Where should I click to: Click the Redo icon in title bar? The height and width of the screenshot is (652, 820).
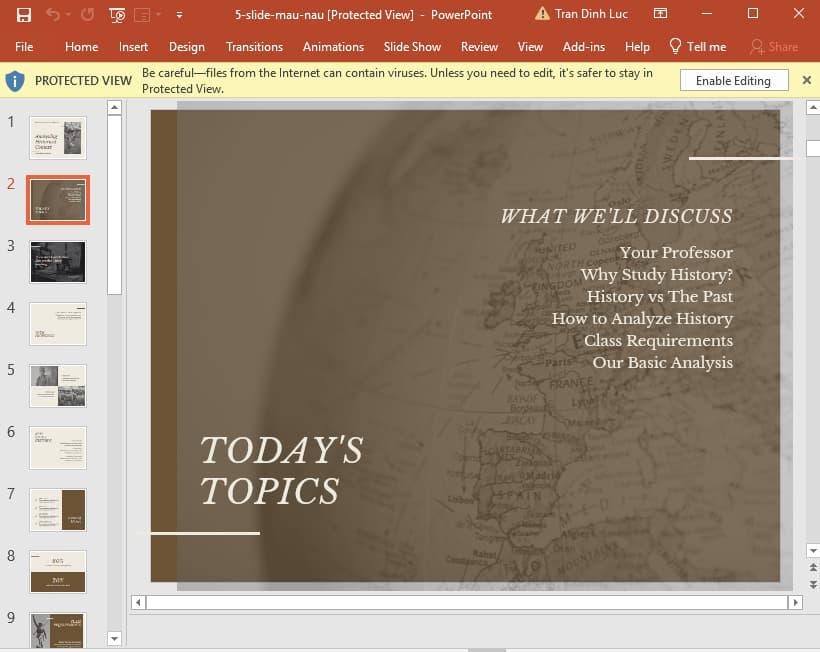[87, 15]
